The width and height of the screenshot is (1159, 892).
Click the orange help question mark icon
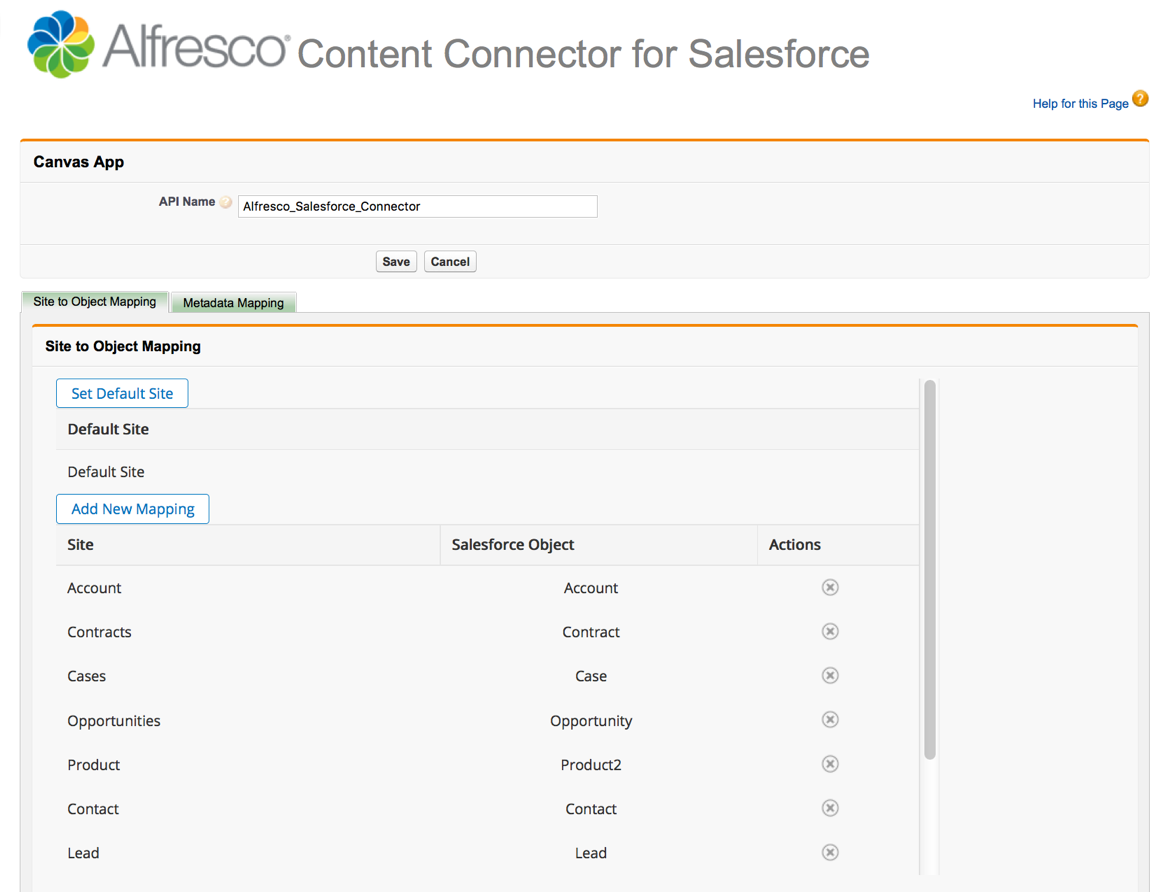[x=1140, y=99]
